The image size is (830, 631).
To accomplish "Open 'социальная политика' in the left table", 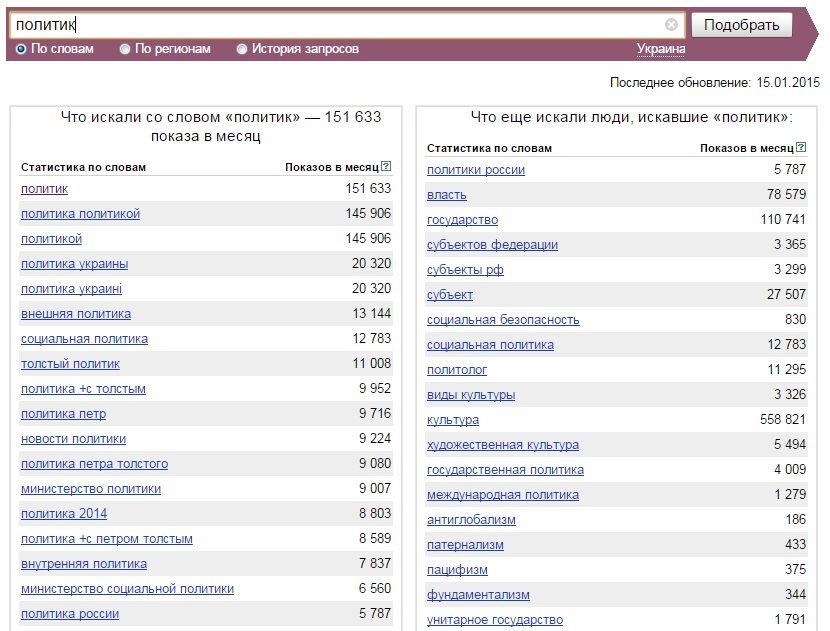I will pyautogui.click(x=85, y=339).
